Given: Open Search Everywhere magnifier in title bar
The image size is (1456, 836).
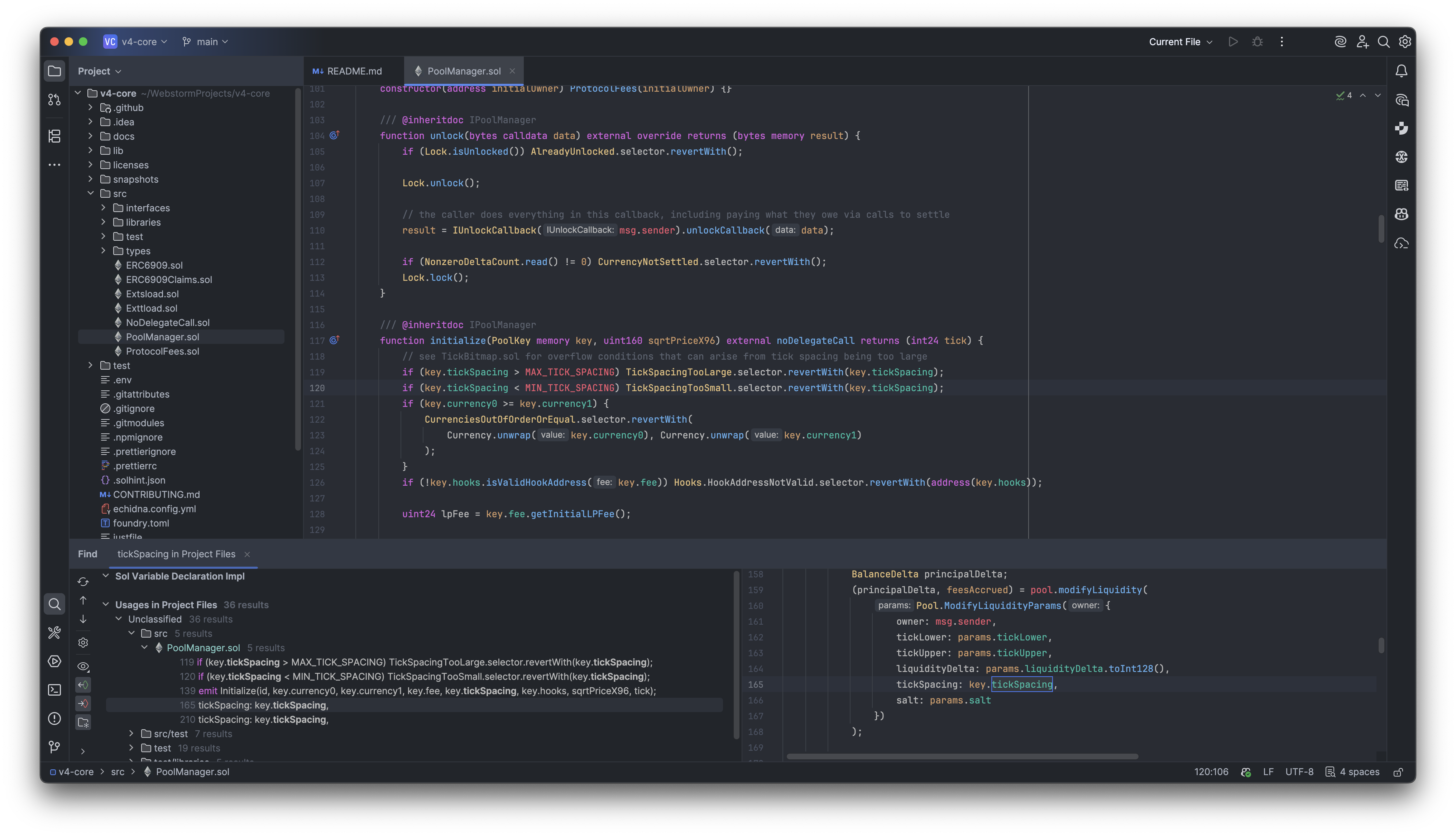Looking at the screenshot, I should [x=1384, y=41].
